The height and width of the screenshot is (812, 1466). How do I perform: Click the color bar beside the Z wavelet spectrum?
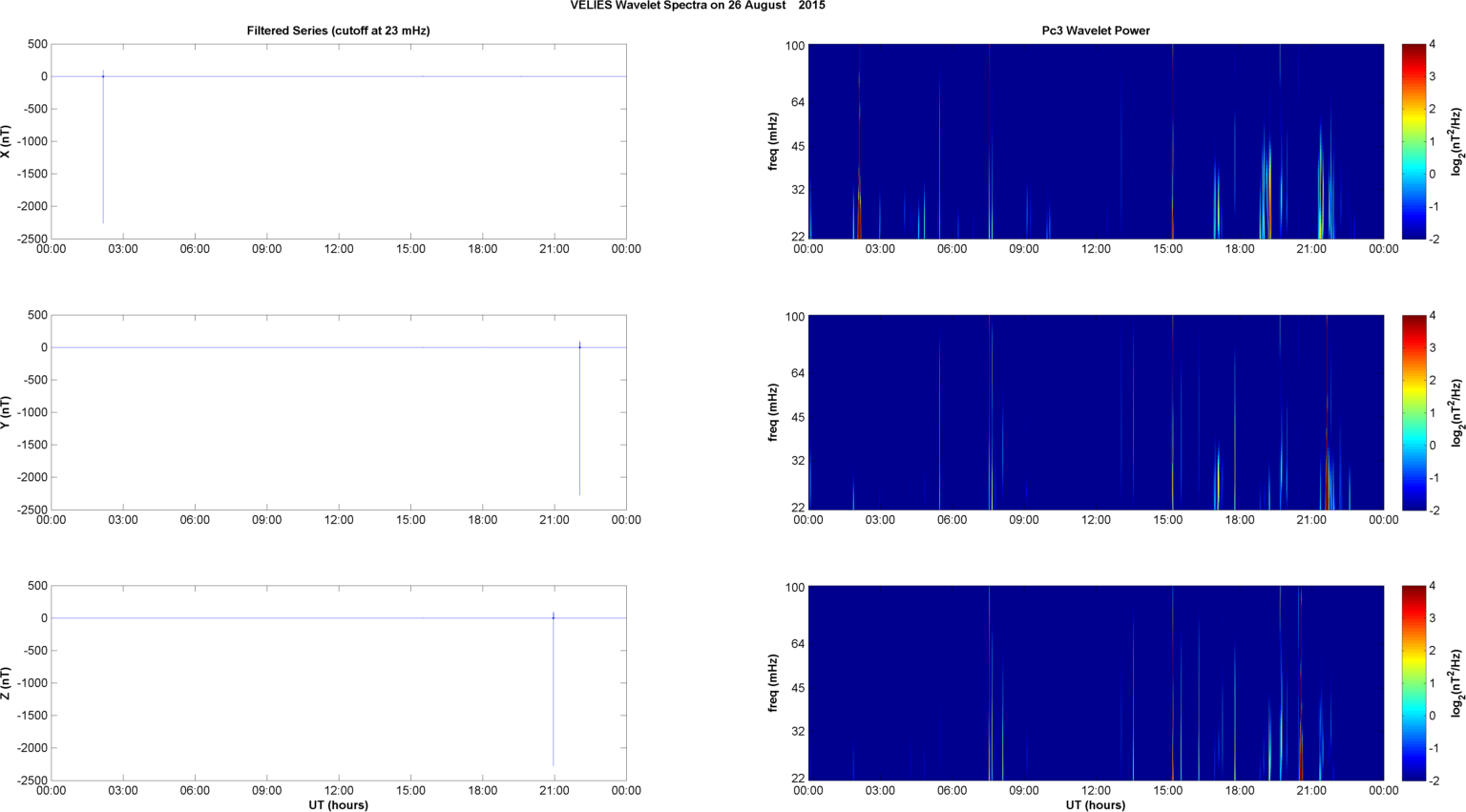[x=1414, y=683]
